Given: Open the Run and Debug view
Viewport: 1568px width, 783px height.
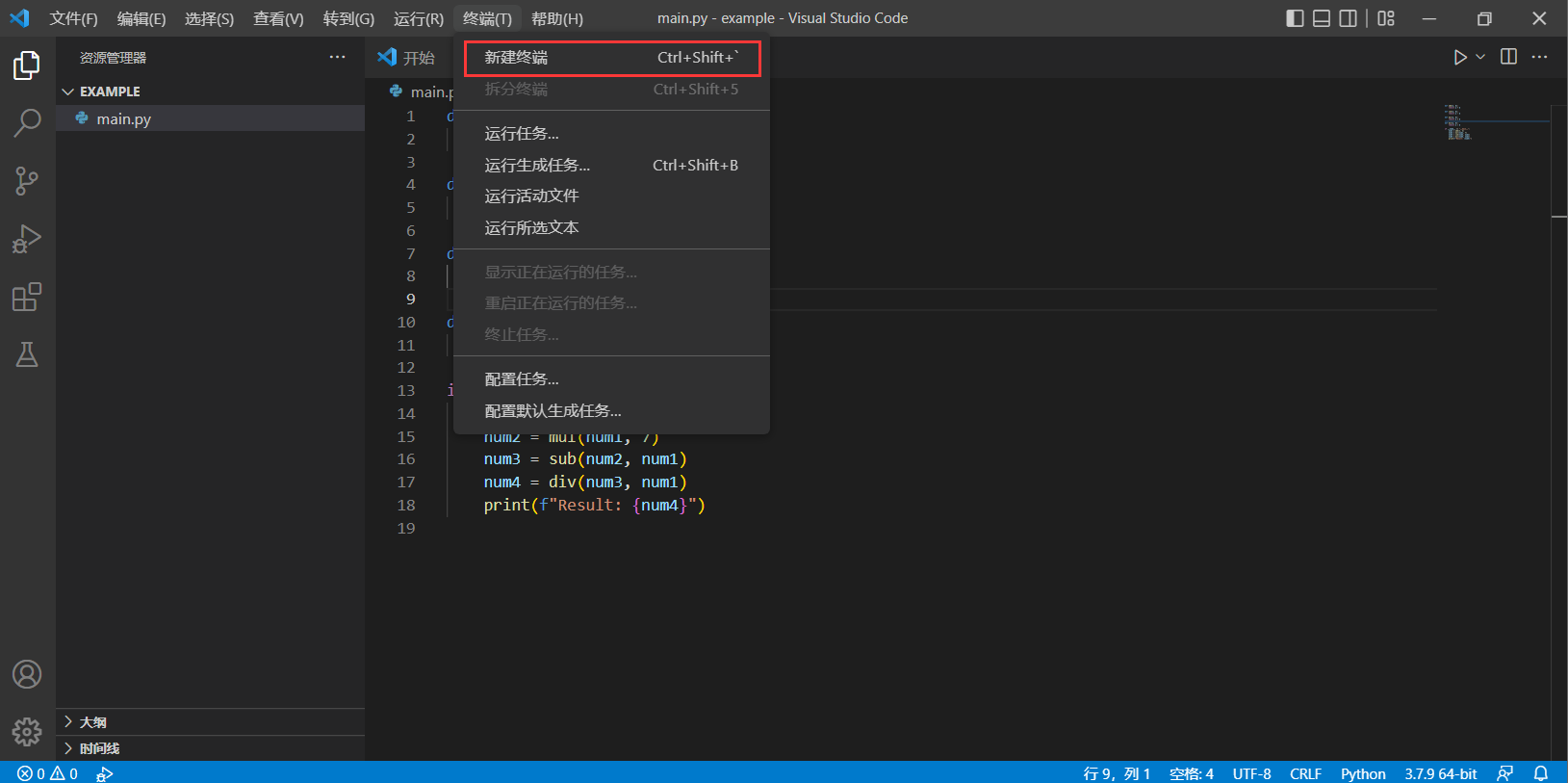Looking at the screenshot, I should (27, 239).
